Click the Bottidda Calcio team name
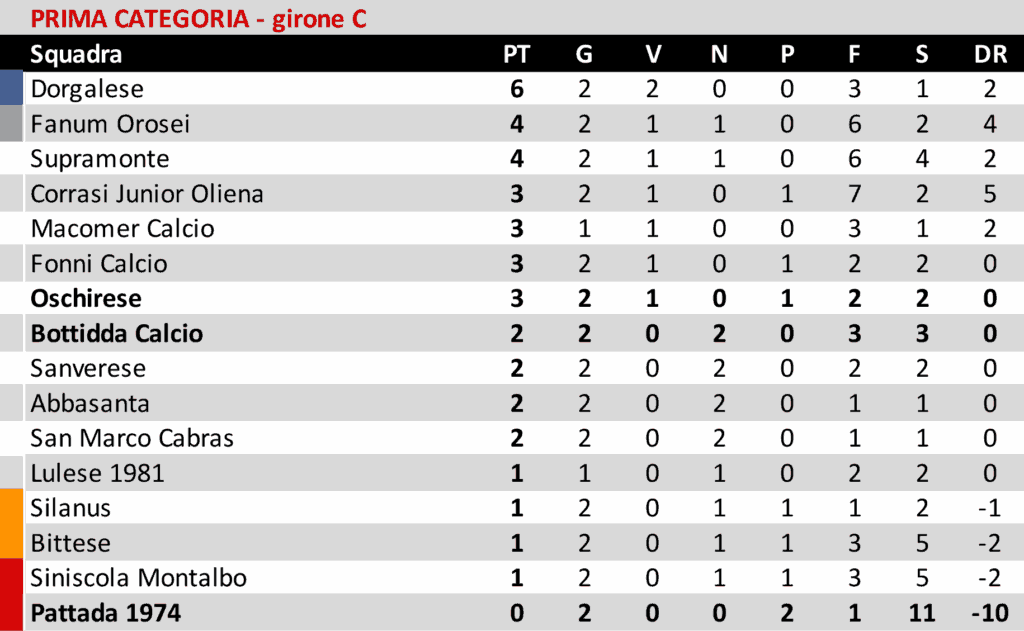1024x631 pixels. pos(116,333)
